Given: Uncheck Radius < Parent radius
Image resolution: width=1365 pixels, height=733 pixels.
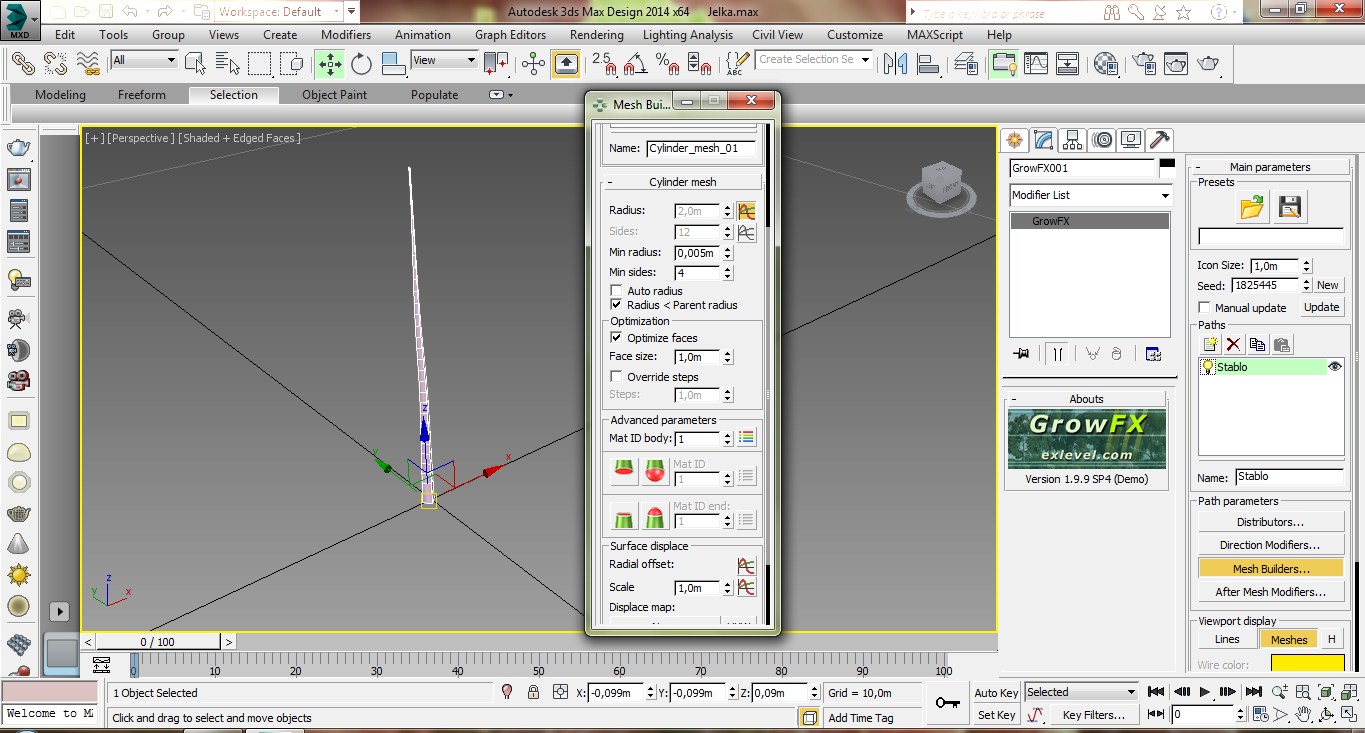Looking at the screenshot, I should pyautogui.click(x=616, y=305).
